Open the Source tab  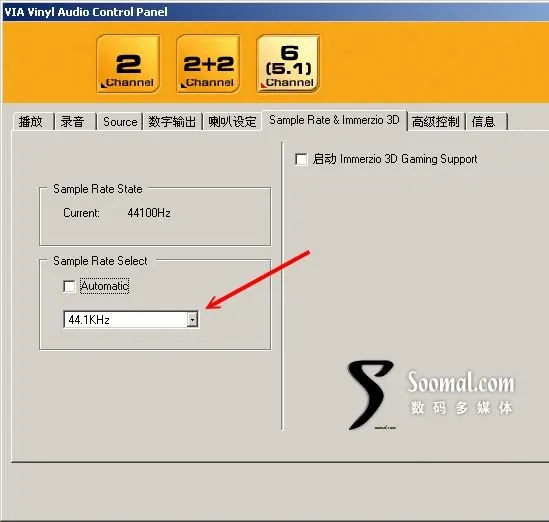pos(120,122)
